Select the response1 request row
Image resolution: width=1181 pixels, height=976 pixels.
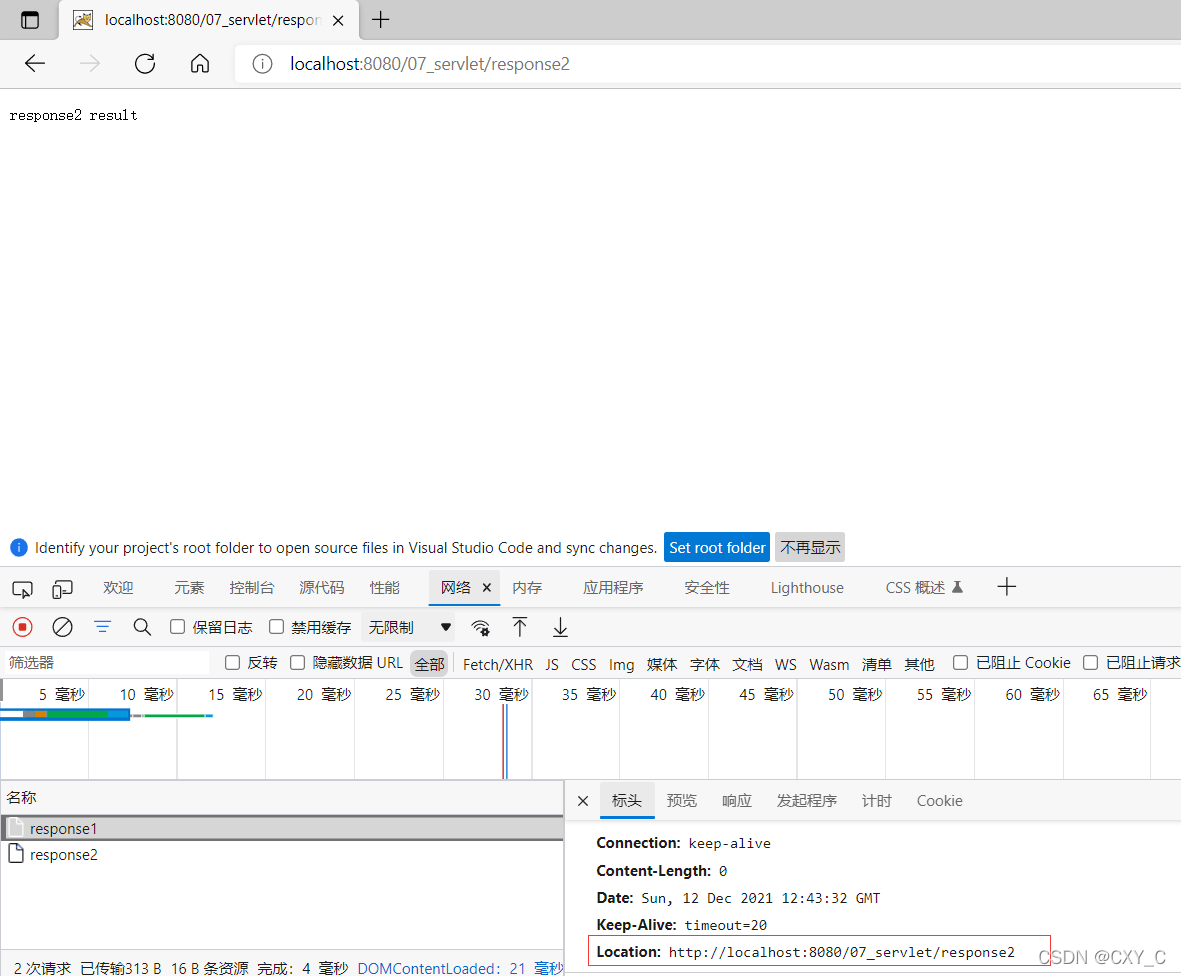282,828
